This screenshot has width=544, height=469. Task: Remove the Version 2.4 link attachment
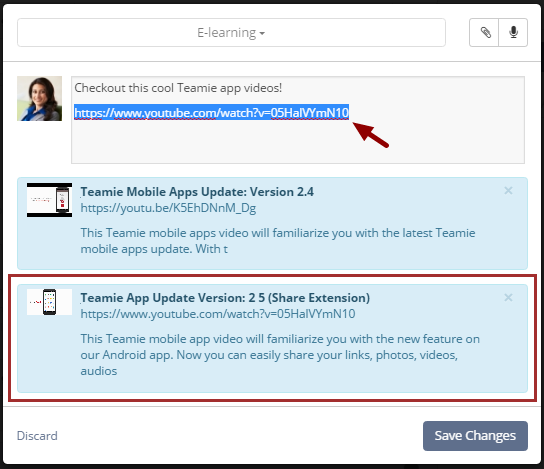click(x=508, y=190)
